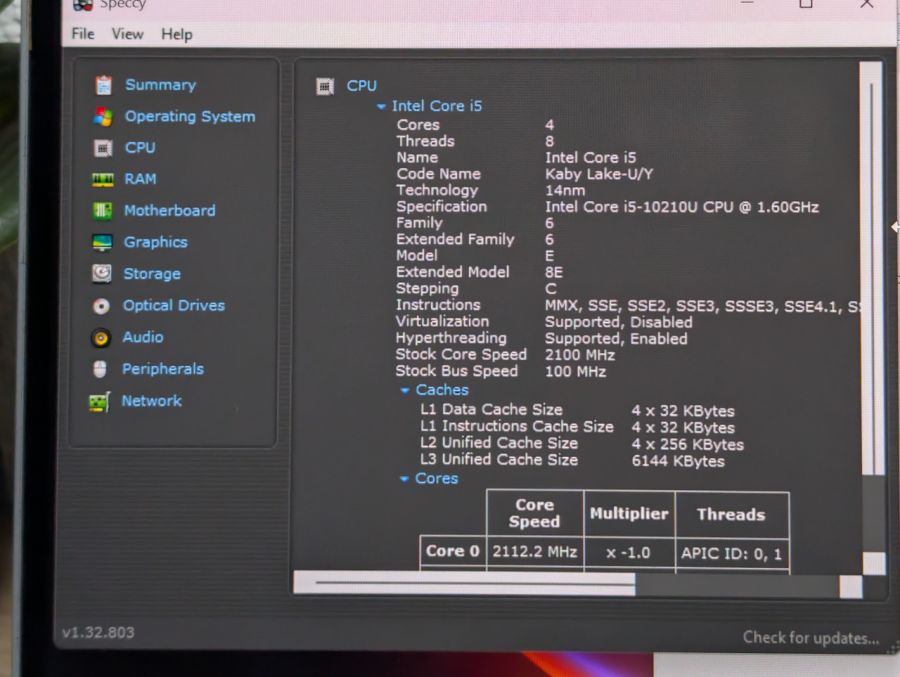Click the 2112.2 MHz core speed cell

point(534,552)
